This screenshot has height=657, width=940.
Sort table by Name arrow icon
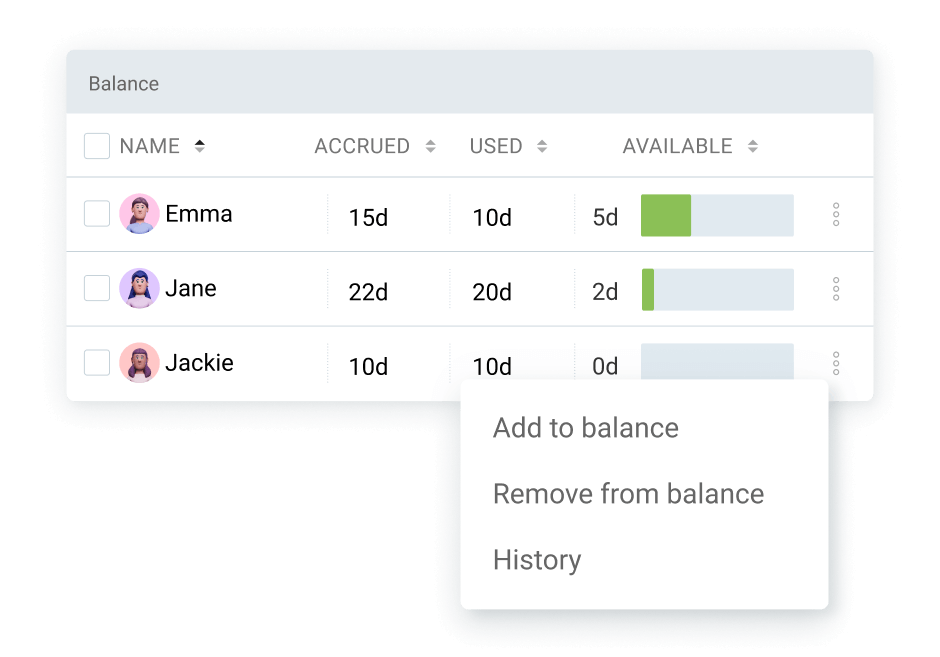[200, 146]
